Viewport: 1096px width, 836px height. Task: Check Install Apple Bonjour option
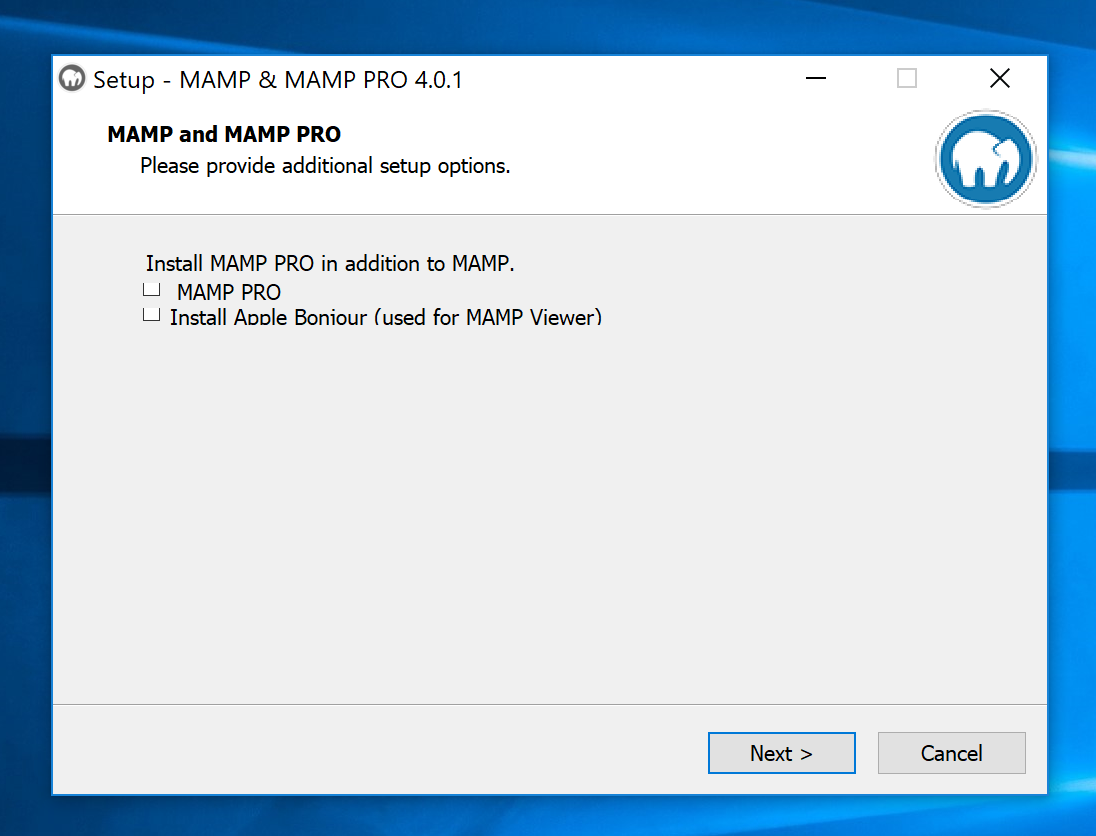pyautogui.click(x=151, y=314)
